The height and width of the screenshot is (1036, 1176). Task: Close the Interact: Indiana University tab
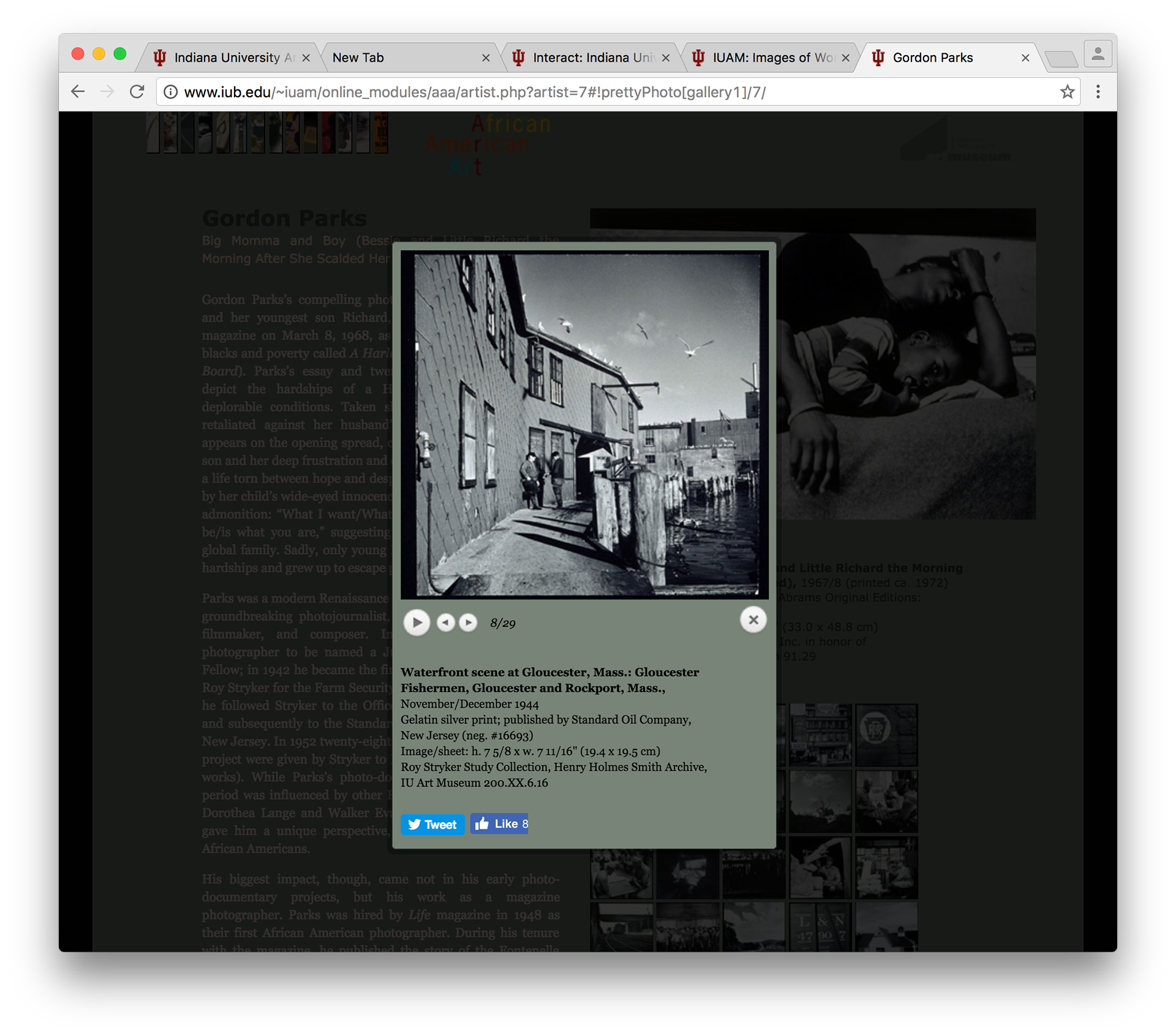(666, 58)
